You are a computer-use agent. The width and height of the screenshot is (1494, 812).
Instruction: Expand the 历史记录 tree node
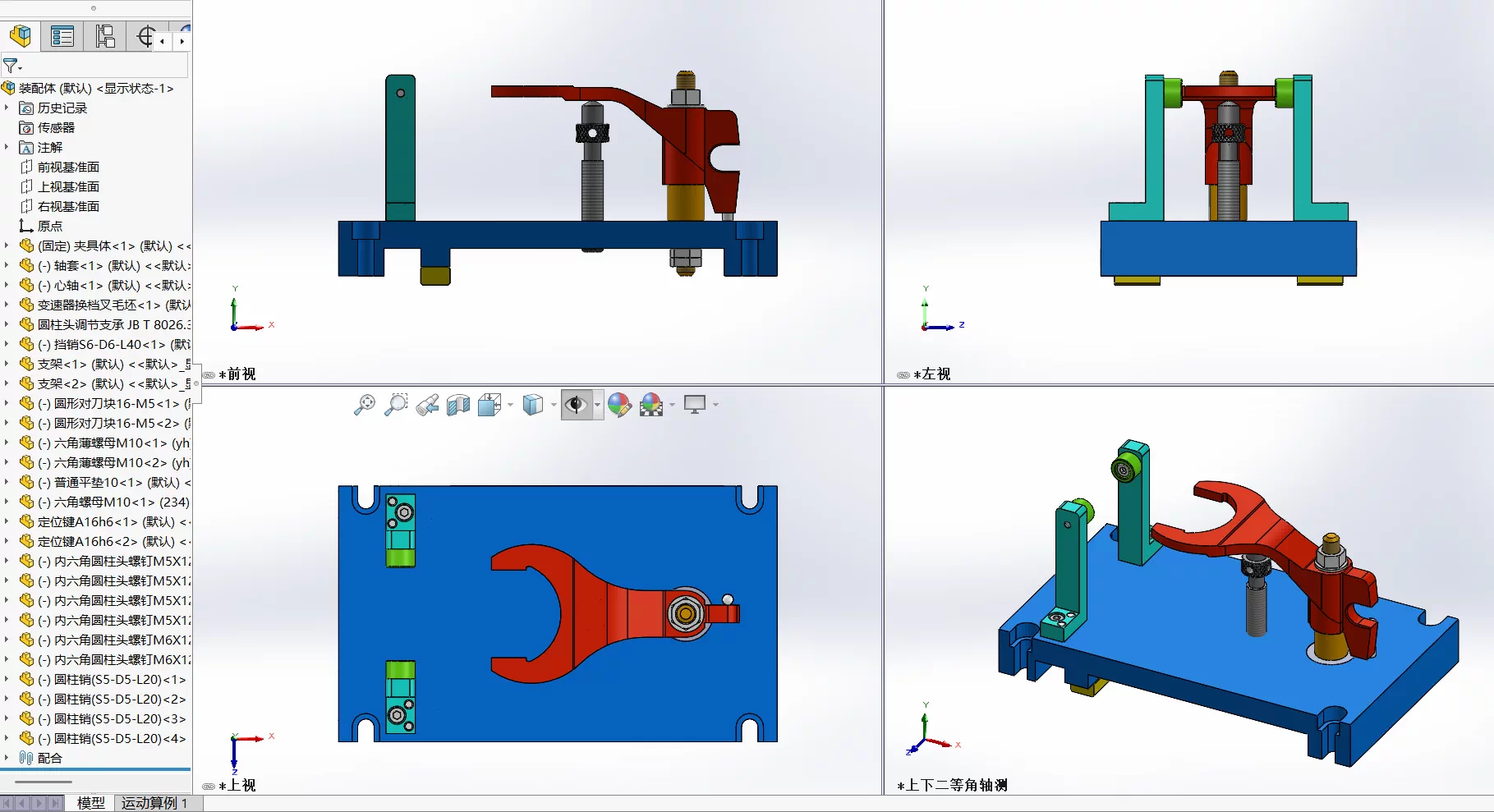click(x=7, y=108)
